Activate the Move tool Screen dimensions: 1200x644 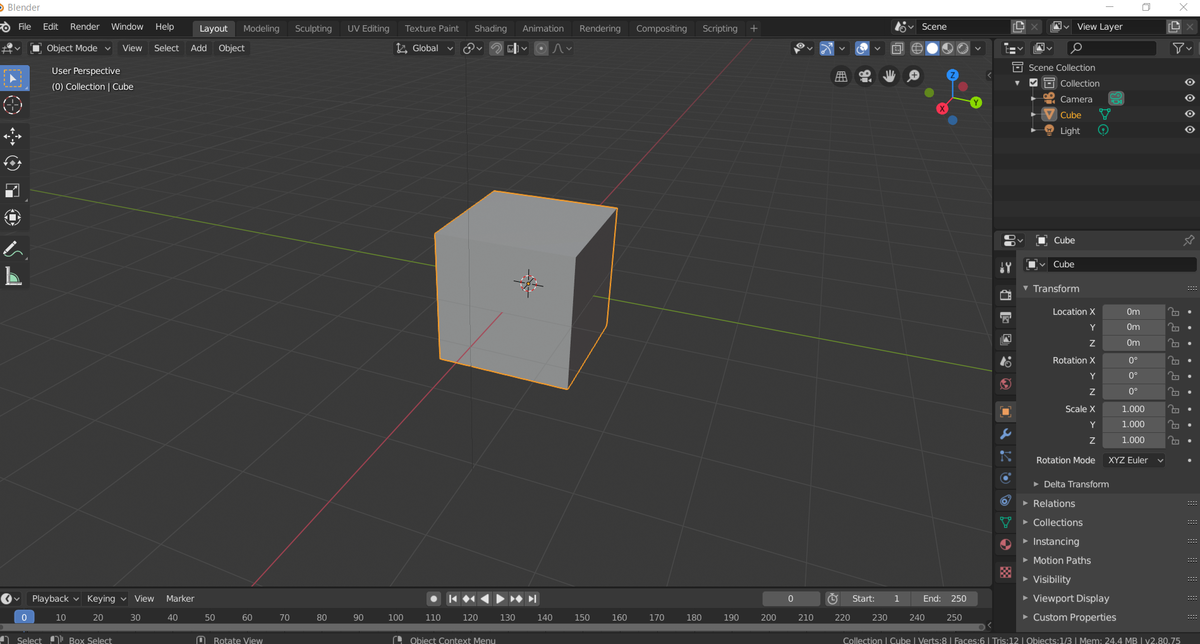[x=13, y=136]
